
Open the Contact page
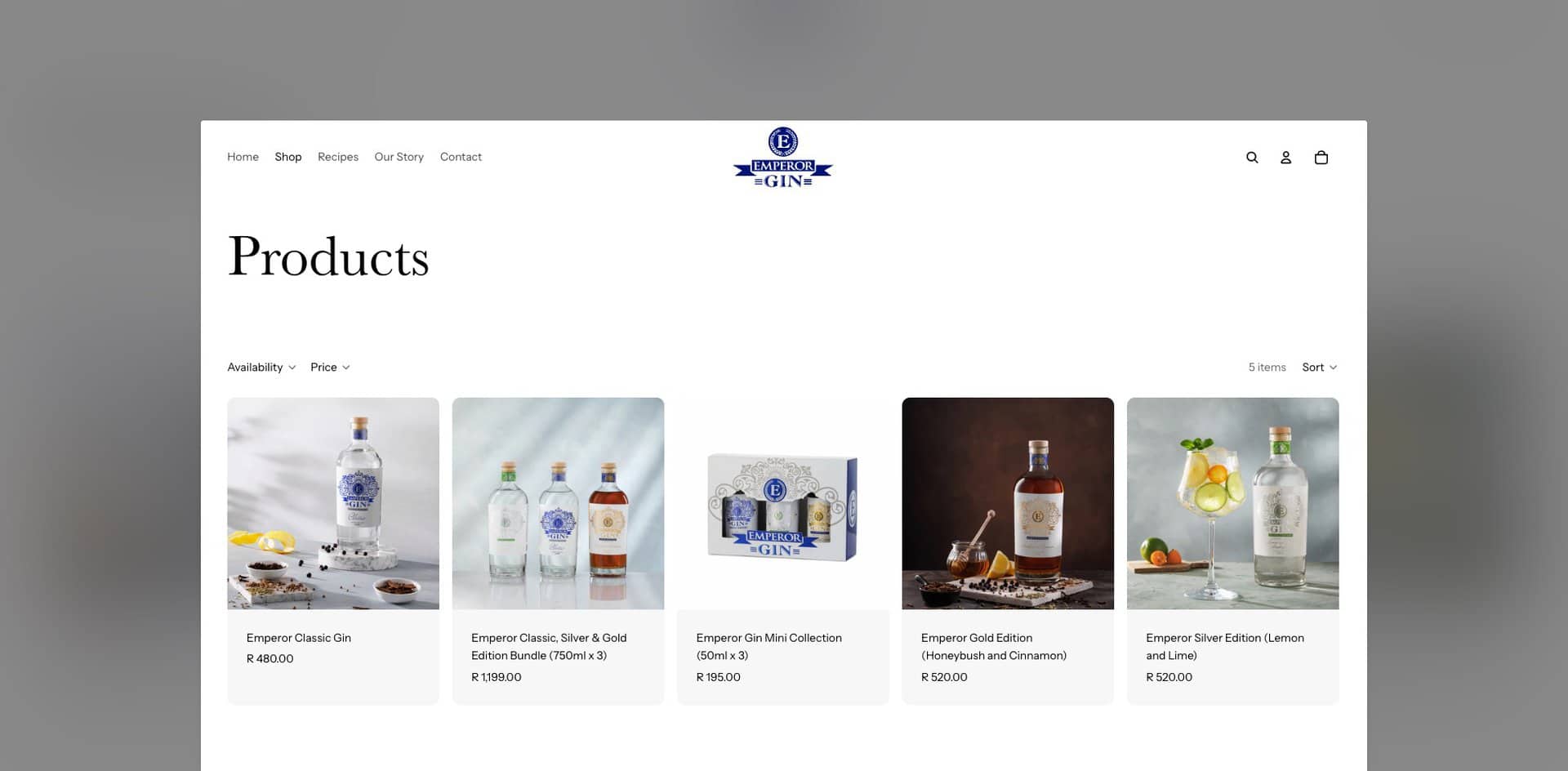(x=461, y=157)
